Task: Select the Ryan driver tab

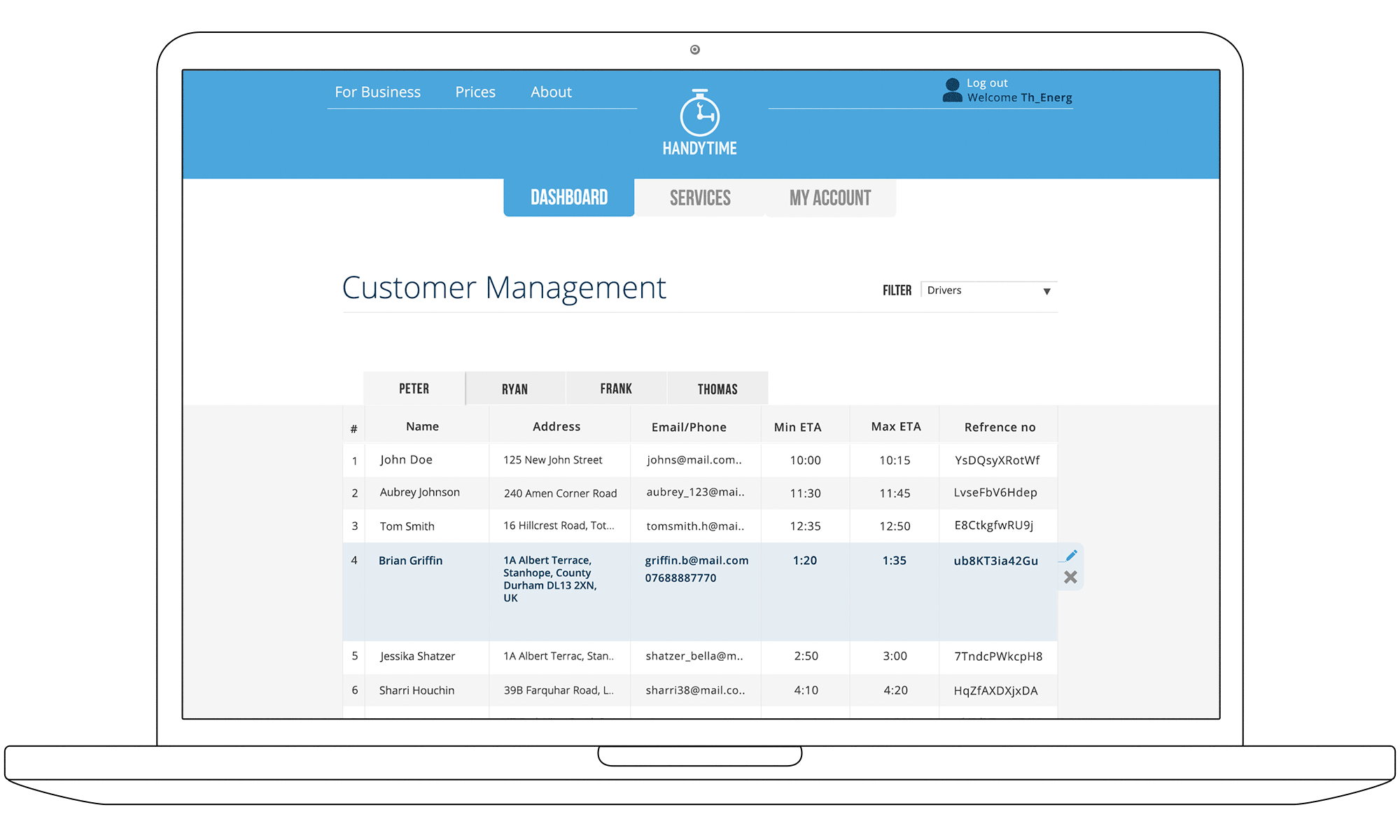Action: pos(515,389)
